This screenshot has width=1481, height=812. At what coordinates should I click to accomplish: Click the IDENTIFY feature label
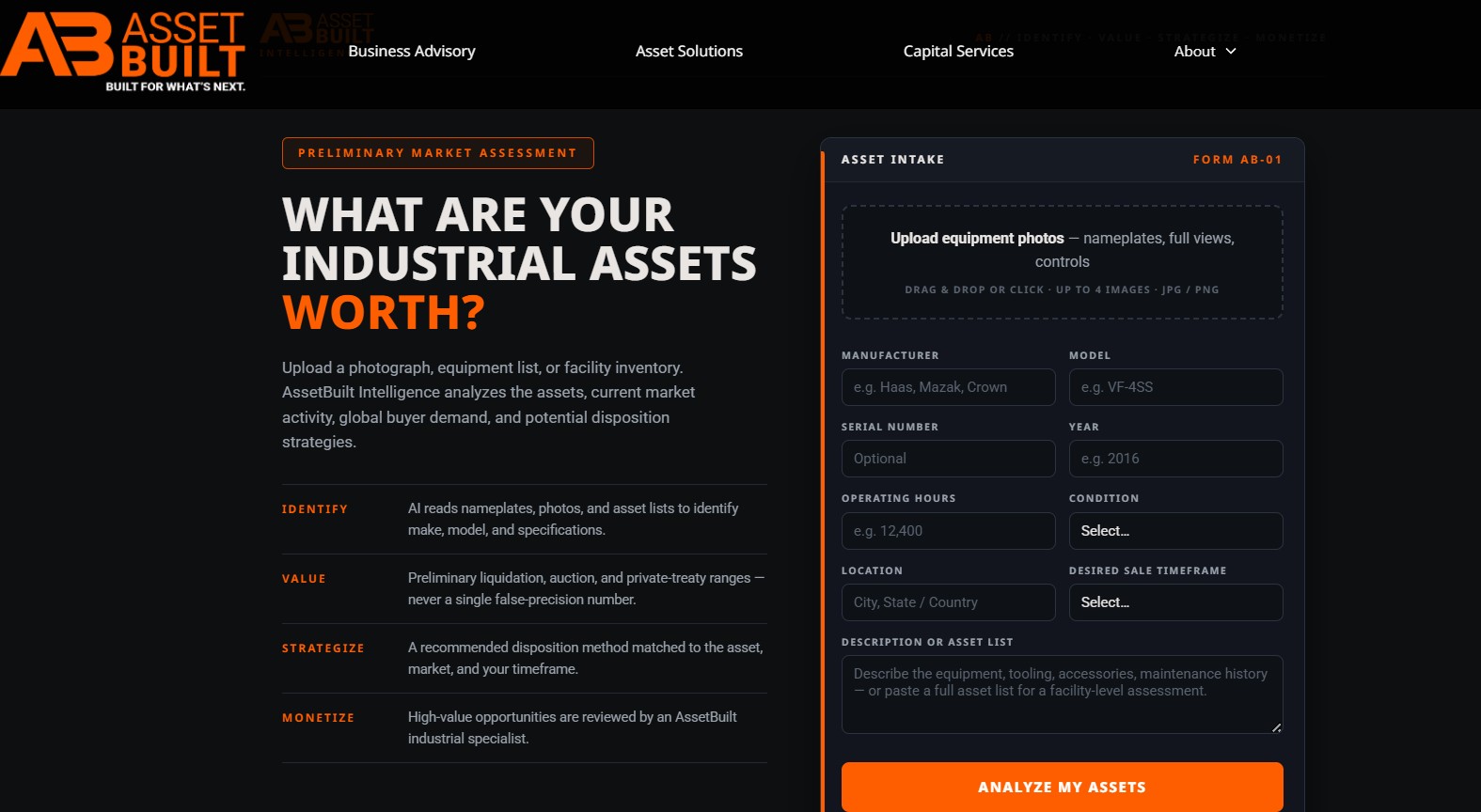point(315,509)
